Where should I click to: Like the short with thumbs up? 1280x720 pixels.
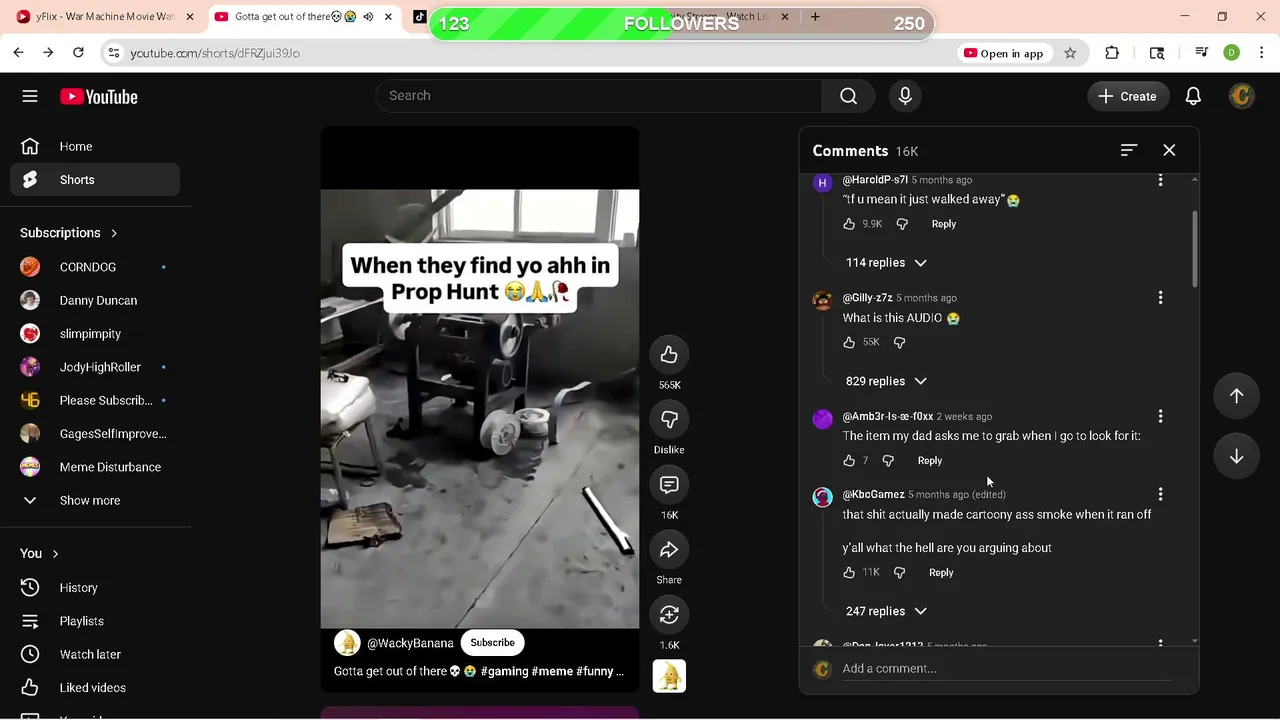(669, 355)
